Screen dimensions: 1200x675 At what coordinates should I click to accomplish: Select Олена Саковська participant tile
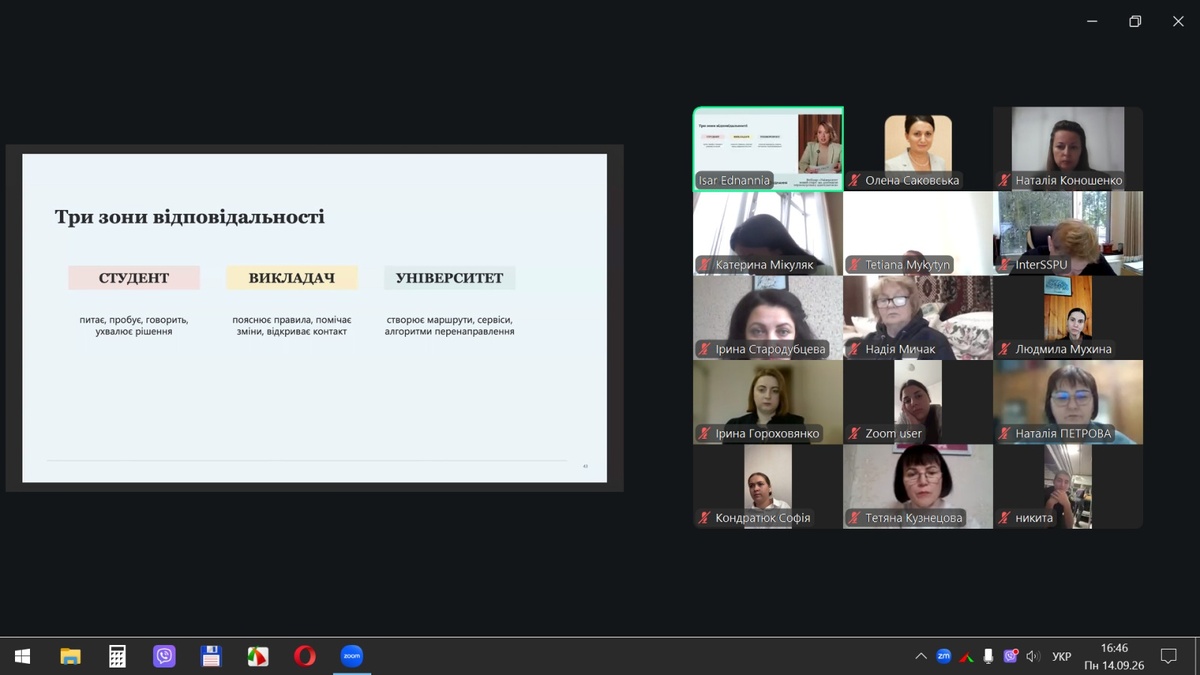pyautogui.click(x=918, y=148)
